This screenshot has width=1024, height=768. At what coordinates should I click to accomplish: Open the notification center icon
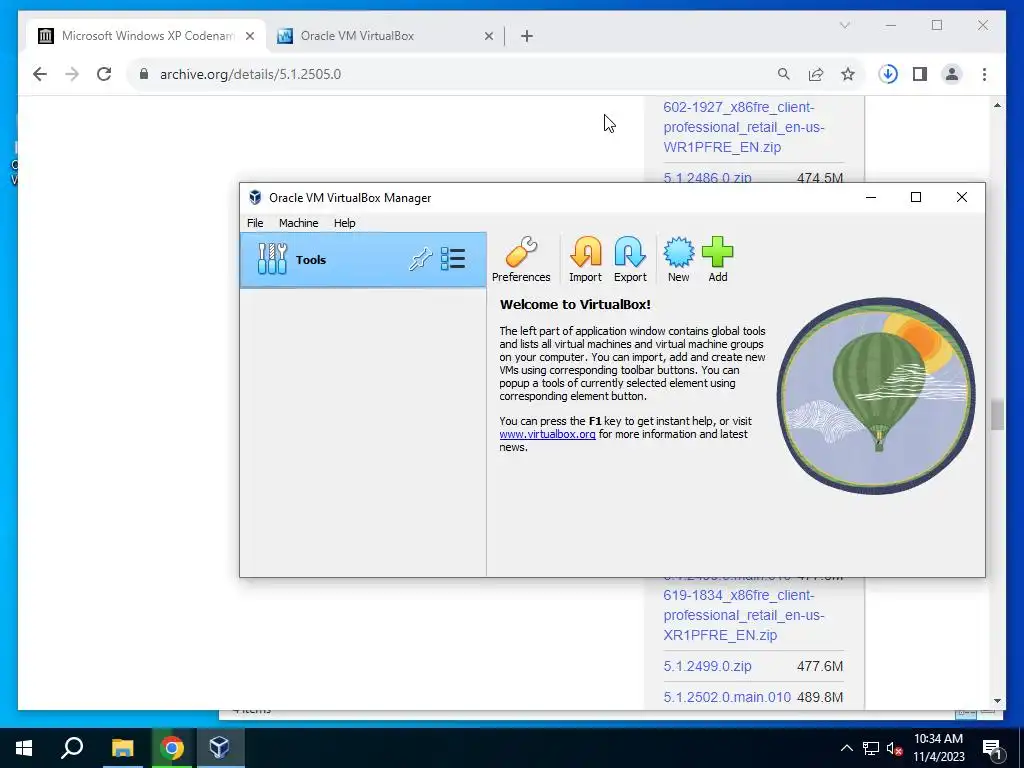pos(993,748)
